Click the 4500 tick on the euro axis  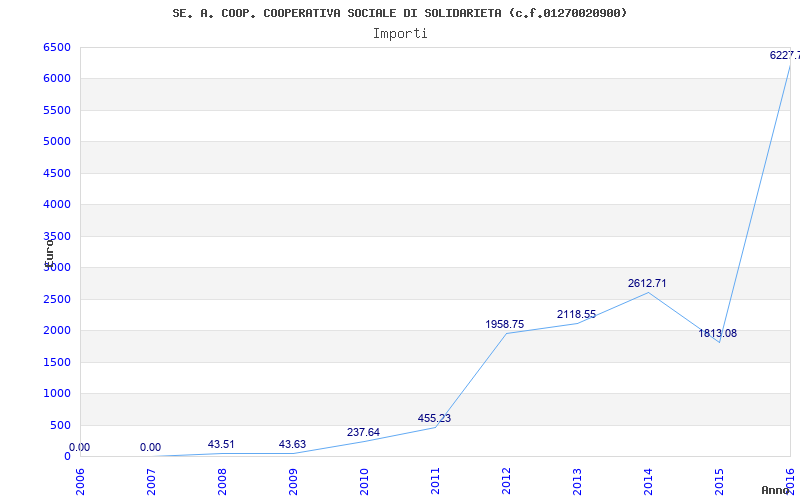(57, 173)
